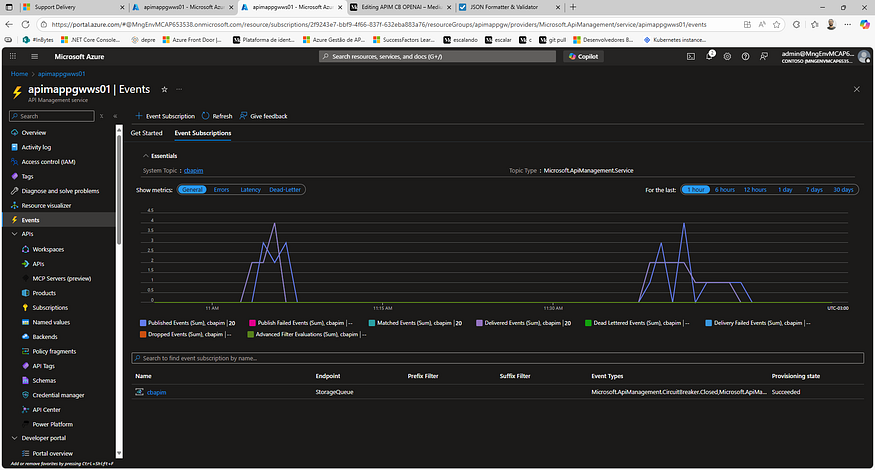Go to Home breadcrumb

tap(19, 74)
